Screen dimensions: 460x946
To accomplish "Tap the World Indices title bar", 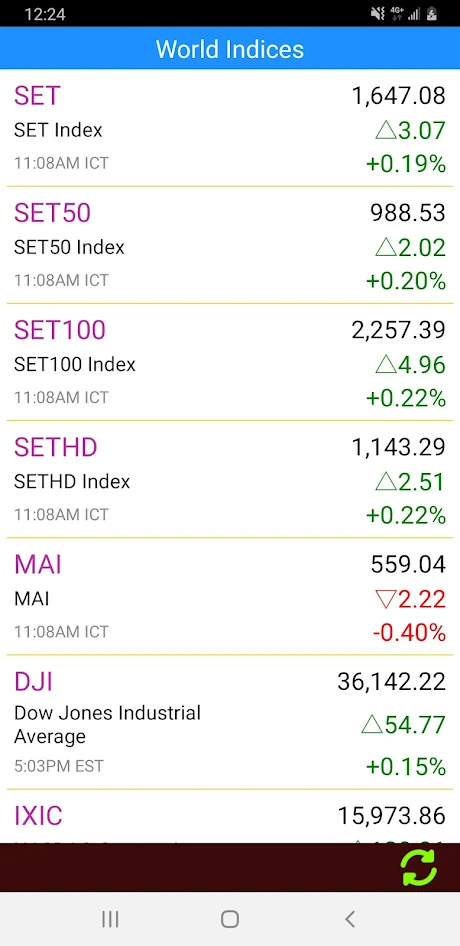I will 230,48.
